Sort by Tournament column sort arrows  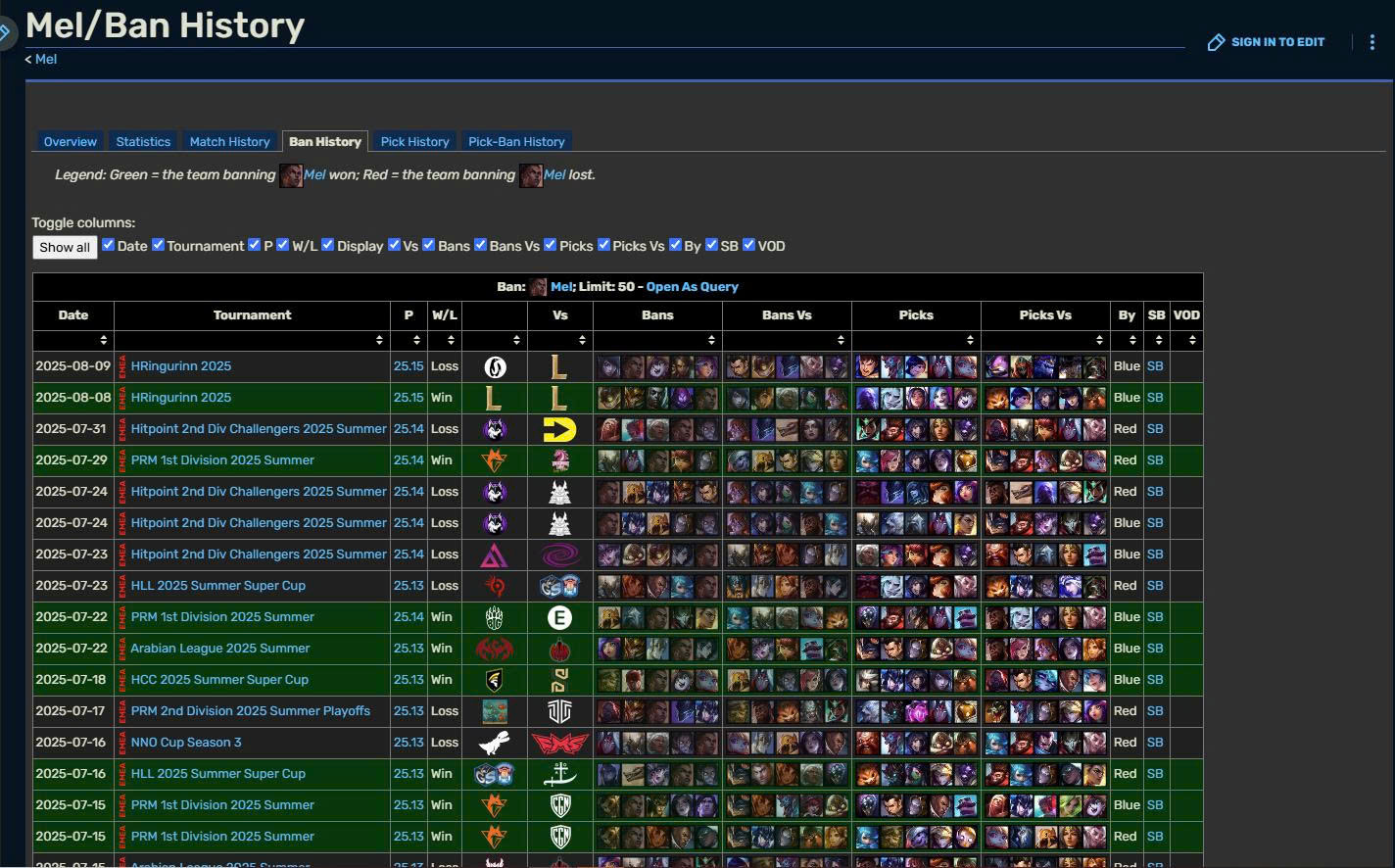pos(379,340)
